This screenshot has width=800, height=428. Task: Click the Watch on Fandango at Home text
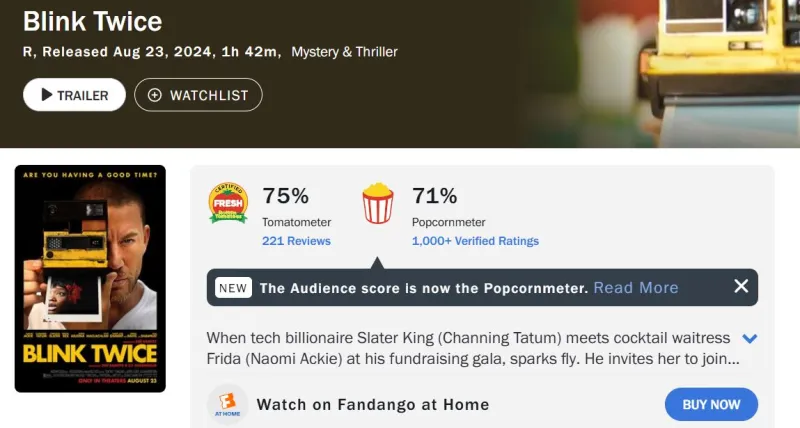(372, 405)
